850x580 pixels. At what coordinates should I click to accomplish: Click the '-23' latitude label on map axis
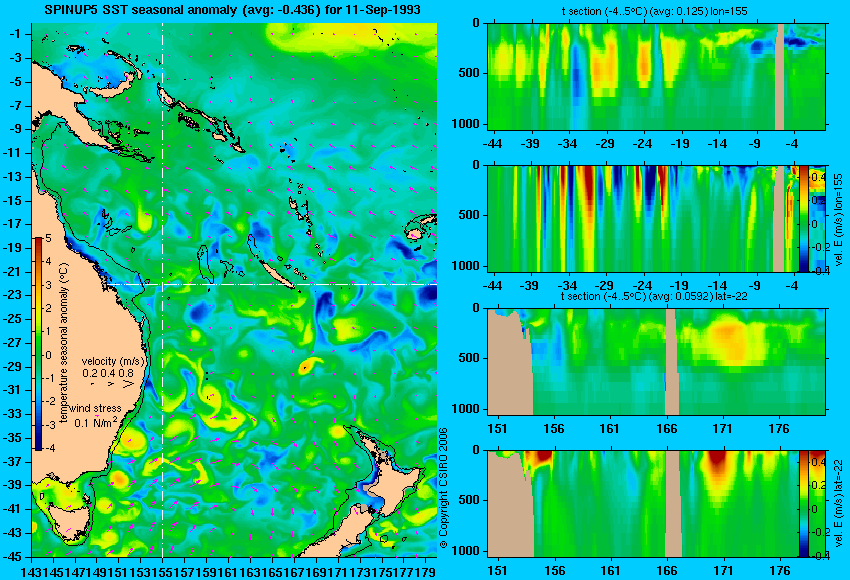pos(14,295)
